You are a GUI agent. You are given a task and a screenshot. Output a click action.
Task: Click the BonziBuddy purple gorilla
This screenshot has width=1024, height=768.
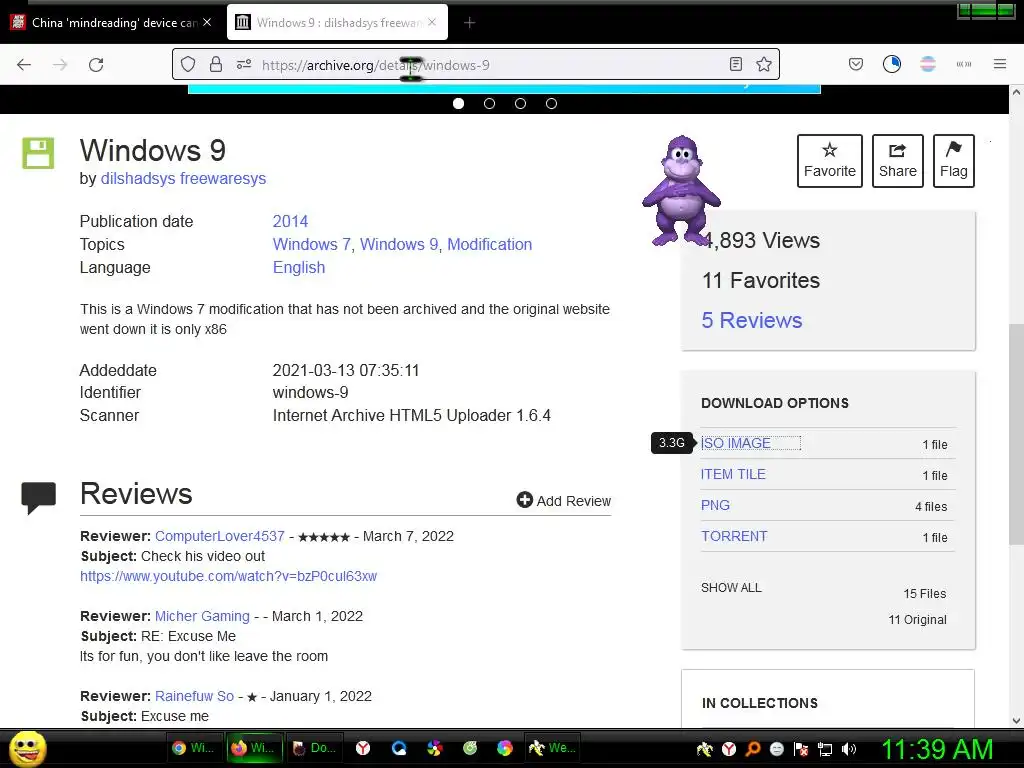(x=680, y=190)
